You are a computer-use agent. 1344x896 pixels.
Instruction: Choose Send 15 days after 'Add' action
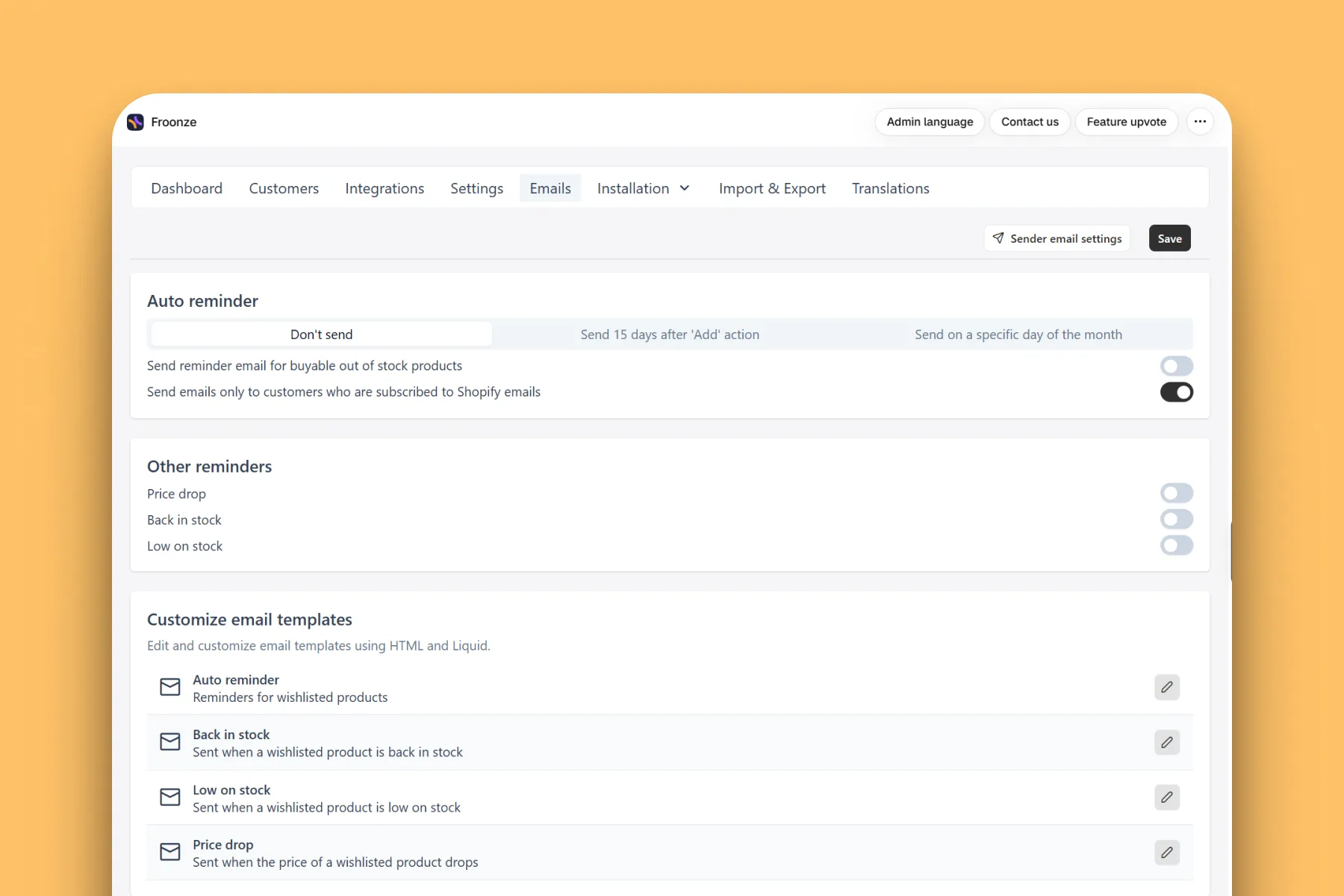[670, 335]
